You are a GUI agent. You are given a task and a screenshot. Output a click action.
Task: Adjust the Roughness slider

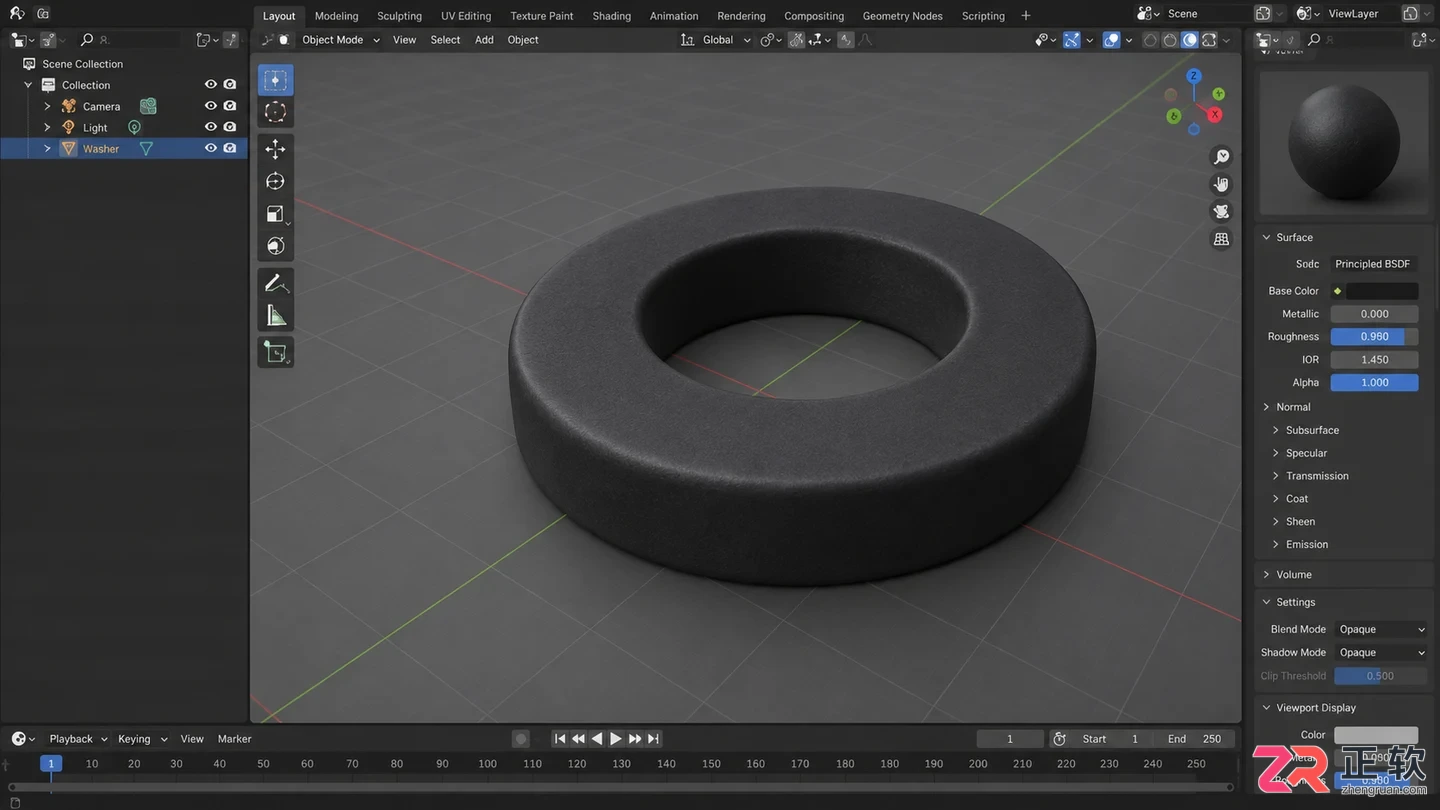pyautogui.click(x=1374, y=337)
